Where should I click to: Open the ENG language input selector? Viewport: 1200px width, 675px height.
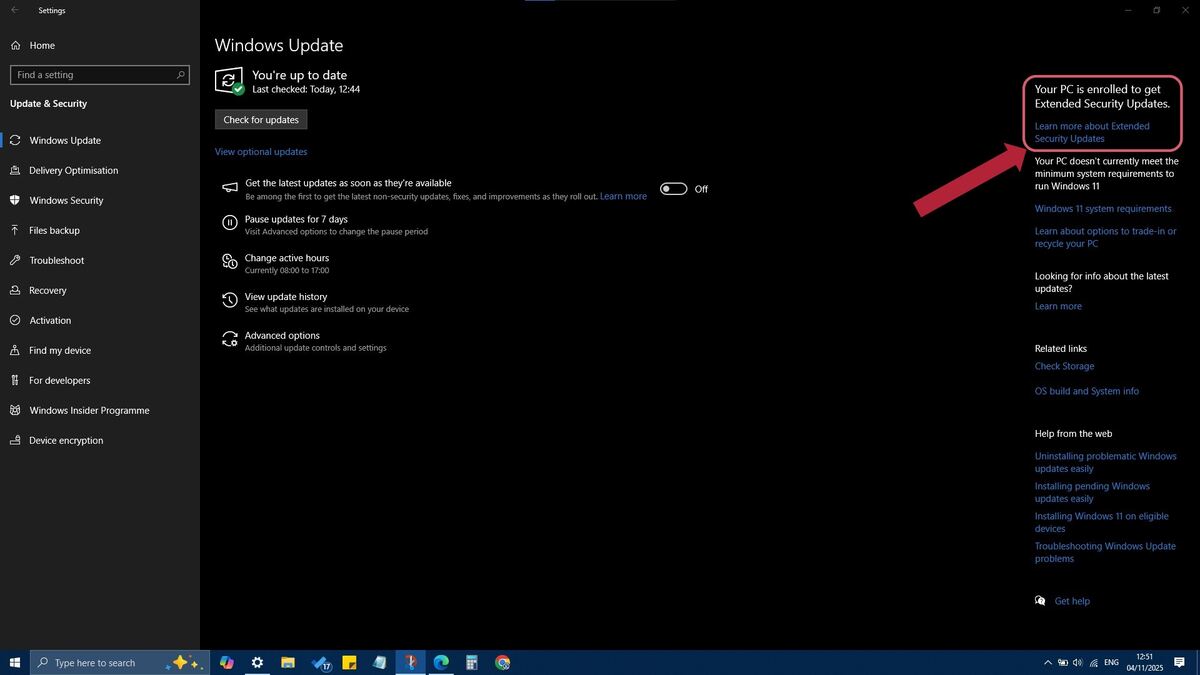click(1110, 662)
